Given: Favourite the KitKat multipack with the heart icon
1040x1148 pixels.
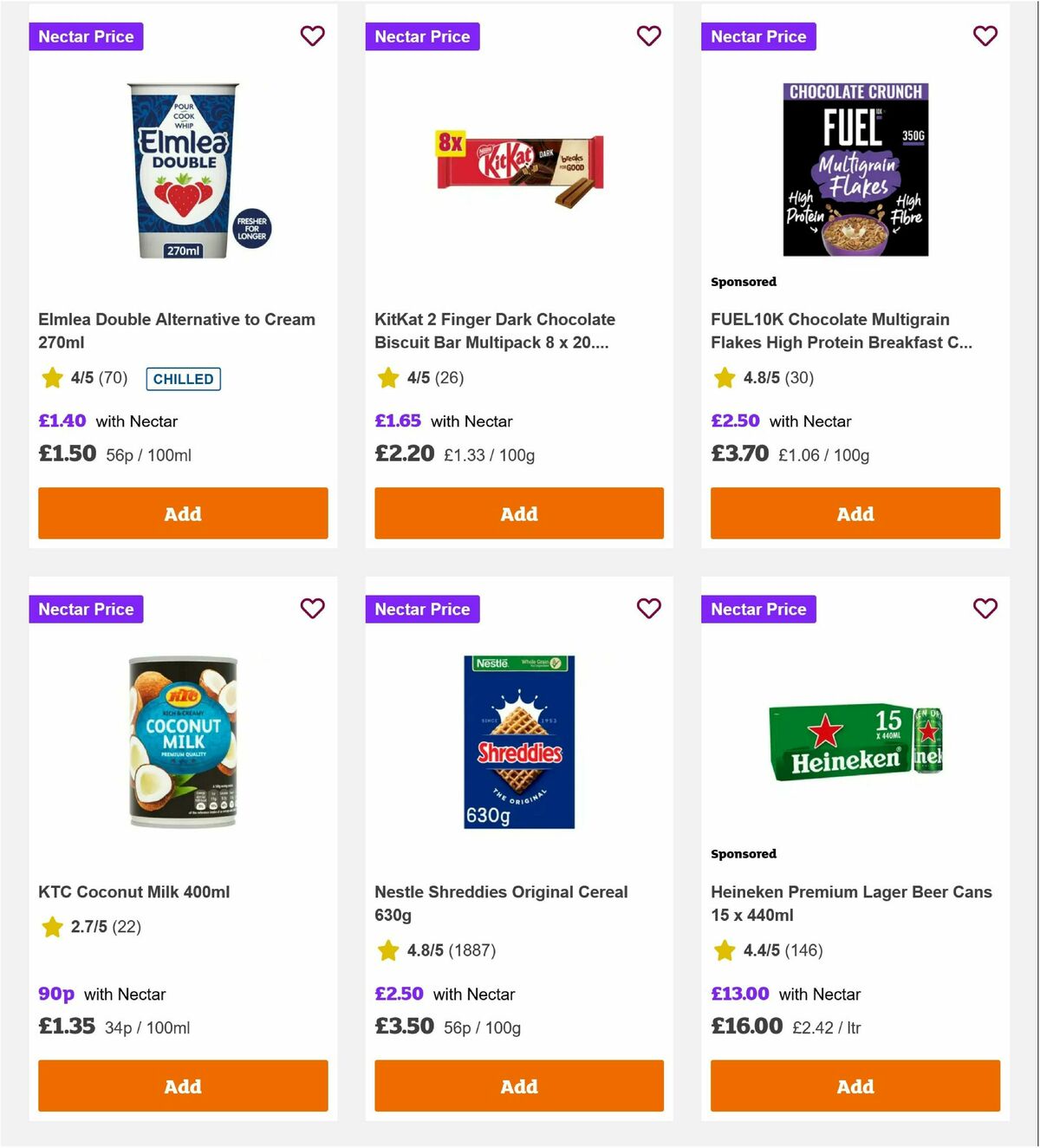Looking at the screenshot, I should pyautogui.click(x=648, y=36).
